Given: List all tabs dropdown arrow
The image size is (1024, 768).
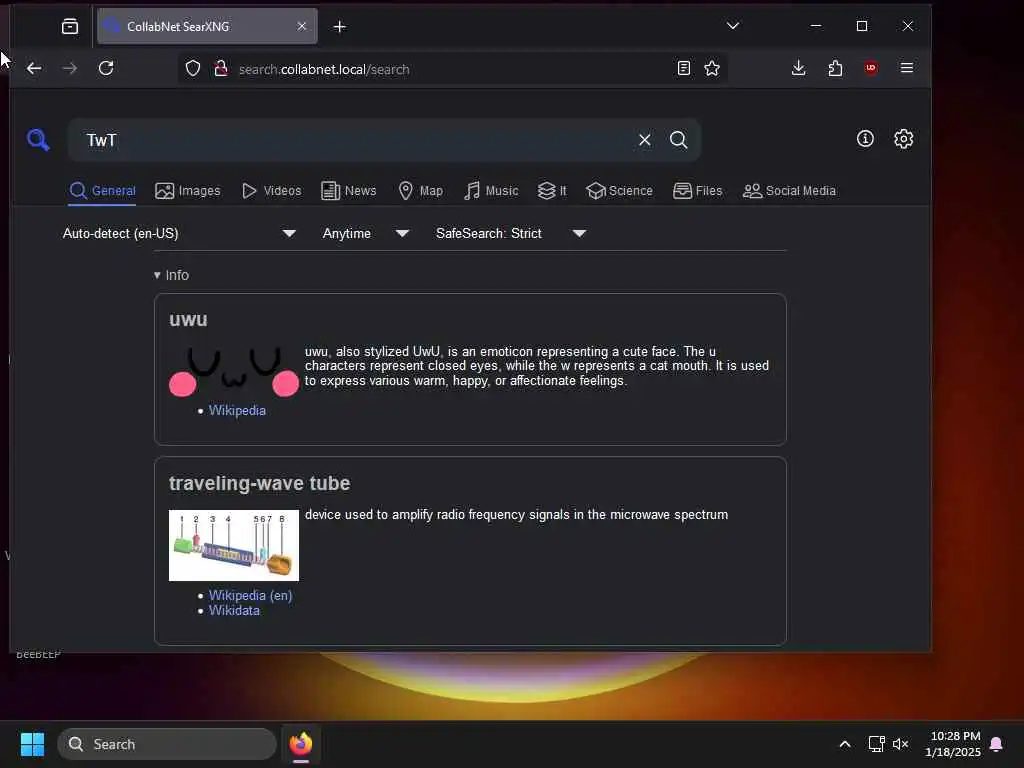Looking at the screenshot, I should coord(733,26).
